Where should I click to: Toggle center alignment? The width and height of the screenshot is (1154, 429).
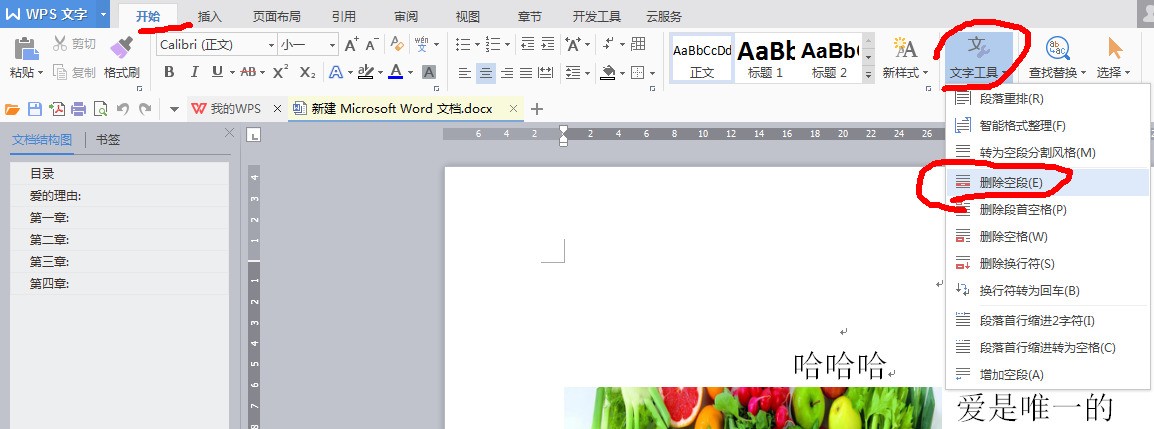[x=486, y=72]
